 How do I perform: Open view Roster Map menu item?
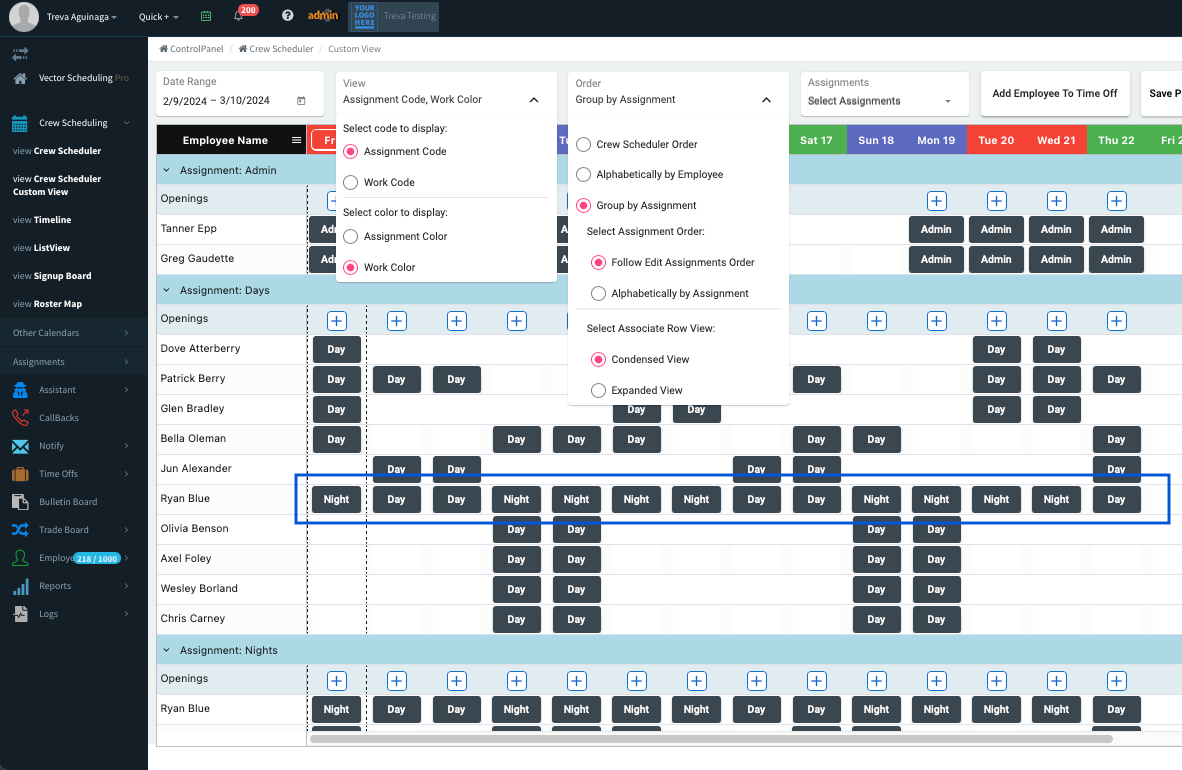click(47, 304)
